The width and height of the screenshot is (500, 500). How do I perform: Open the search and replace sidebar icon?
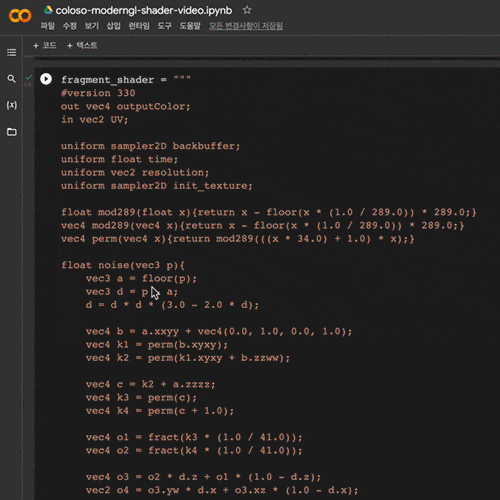point(11,79)
